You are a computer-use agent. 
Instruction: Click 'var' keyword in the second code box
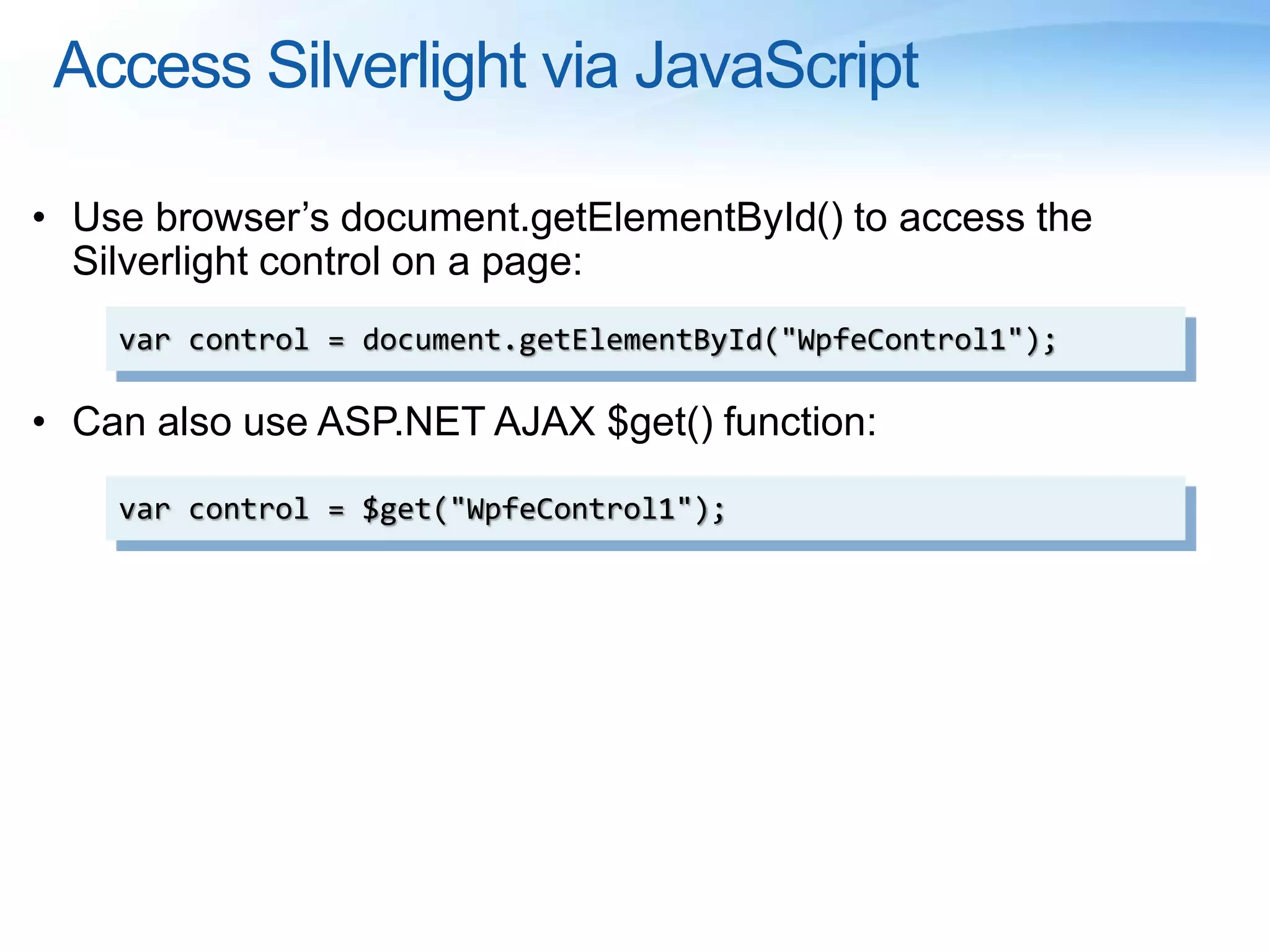[x=144, y=509]
